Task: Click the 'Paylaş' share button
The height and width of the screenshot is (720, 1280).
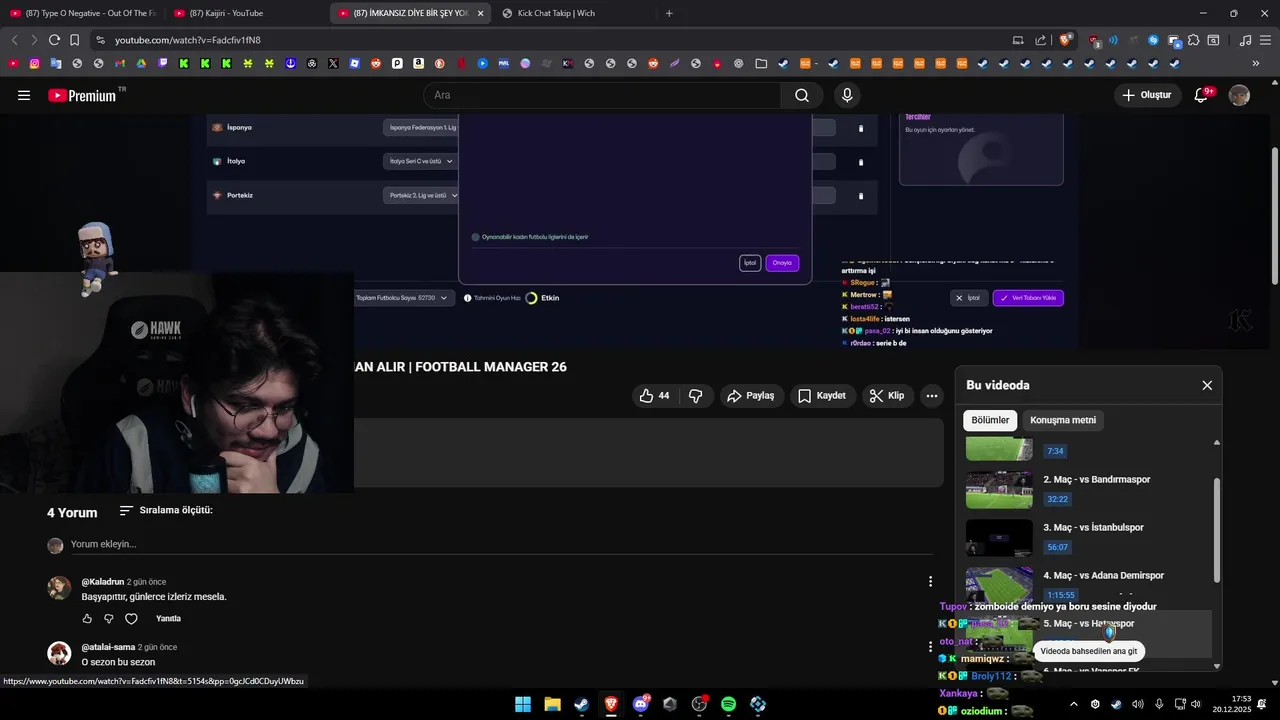Action: 751,396
